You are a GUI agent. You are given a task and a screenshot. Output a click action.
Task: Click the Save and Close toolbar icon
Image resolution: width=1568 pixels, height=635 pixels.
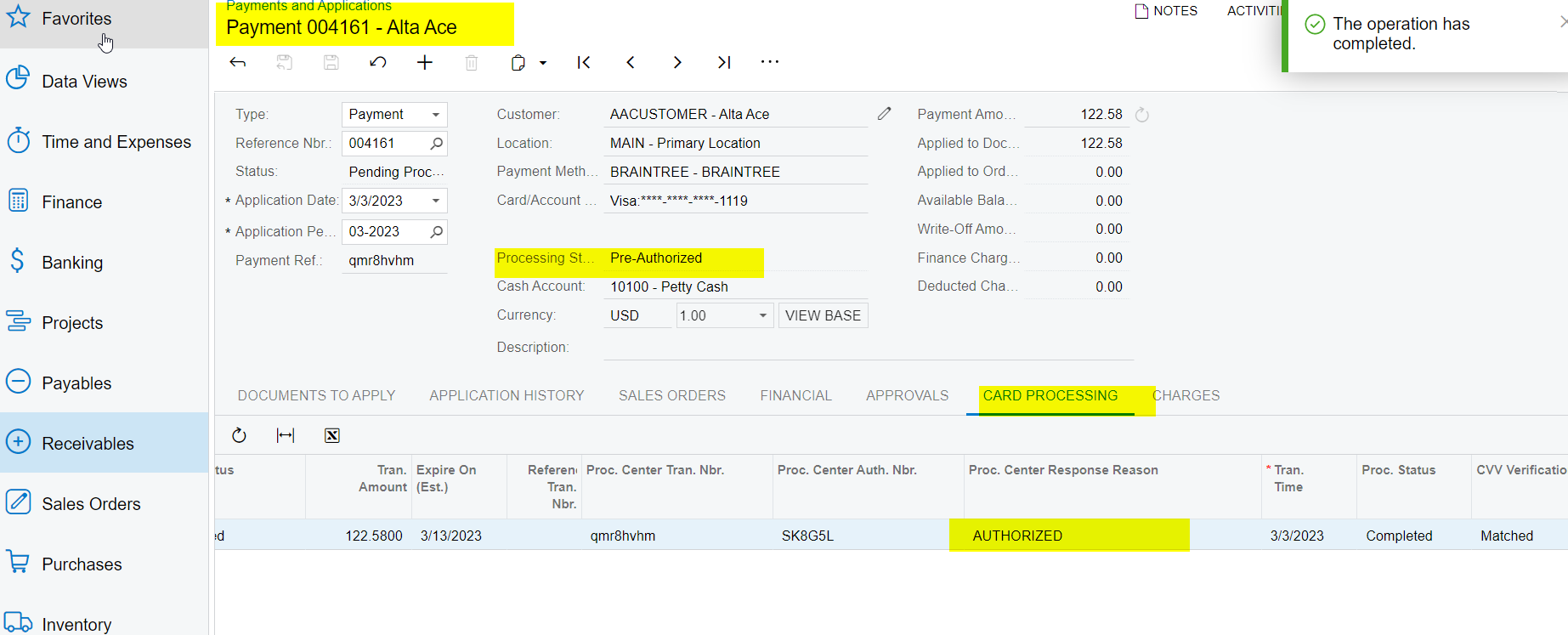click(x=285, y=62)
